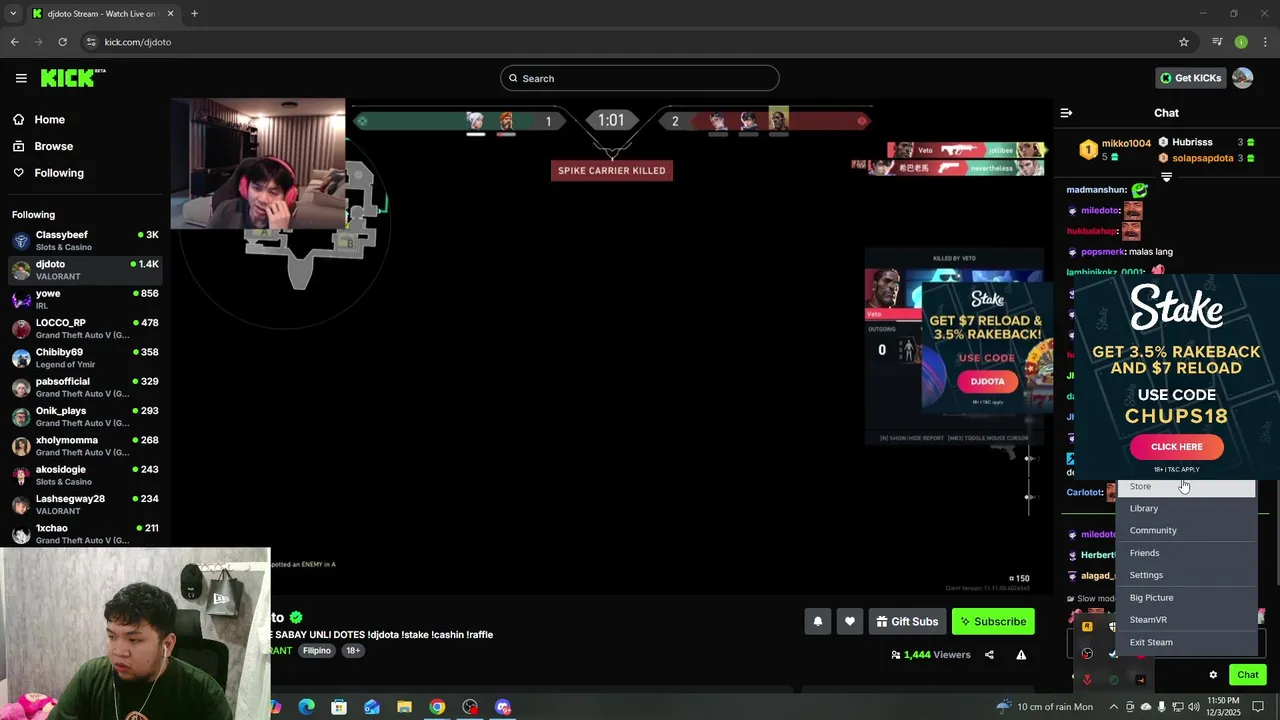The height and width of the screenshot is (720, 1280).
Task: Show hidden icons chevron in the system tray
Action: pyautogui.click(x=1113, y=707)
